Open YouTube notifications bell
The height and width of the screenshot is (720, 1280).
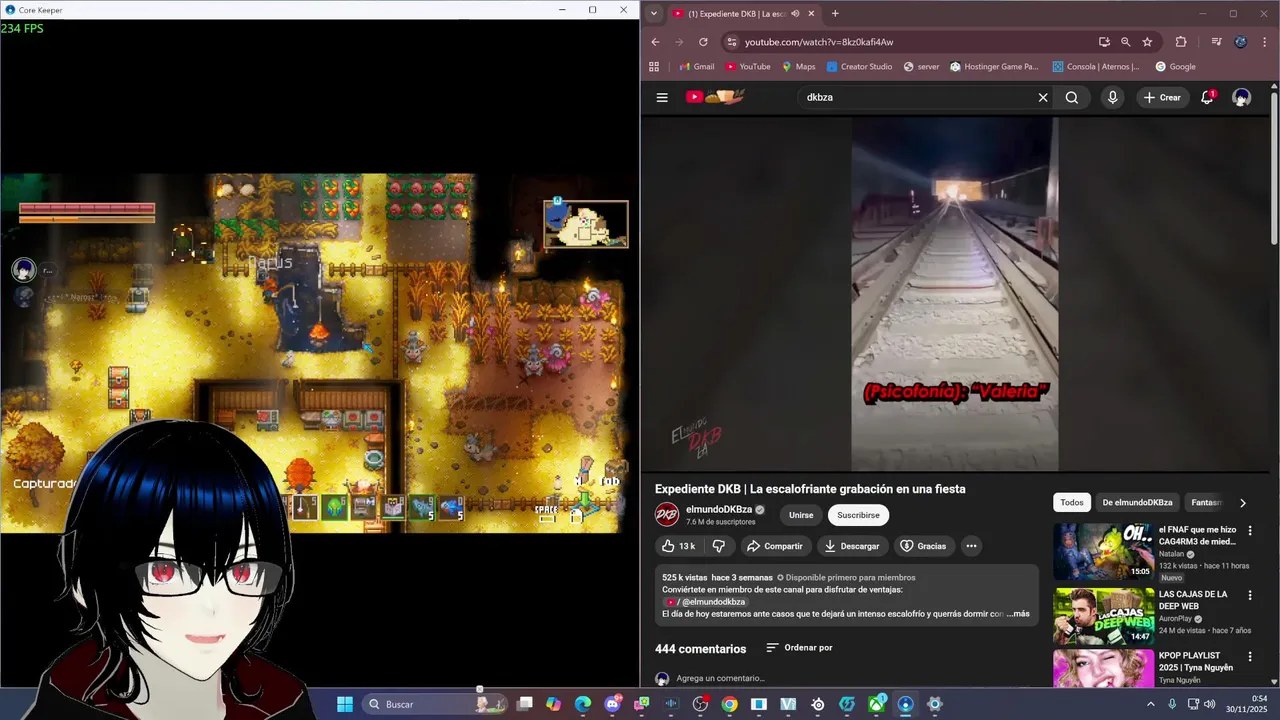click(1207, 97)
